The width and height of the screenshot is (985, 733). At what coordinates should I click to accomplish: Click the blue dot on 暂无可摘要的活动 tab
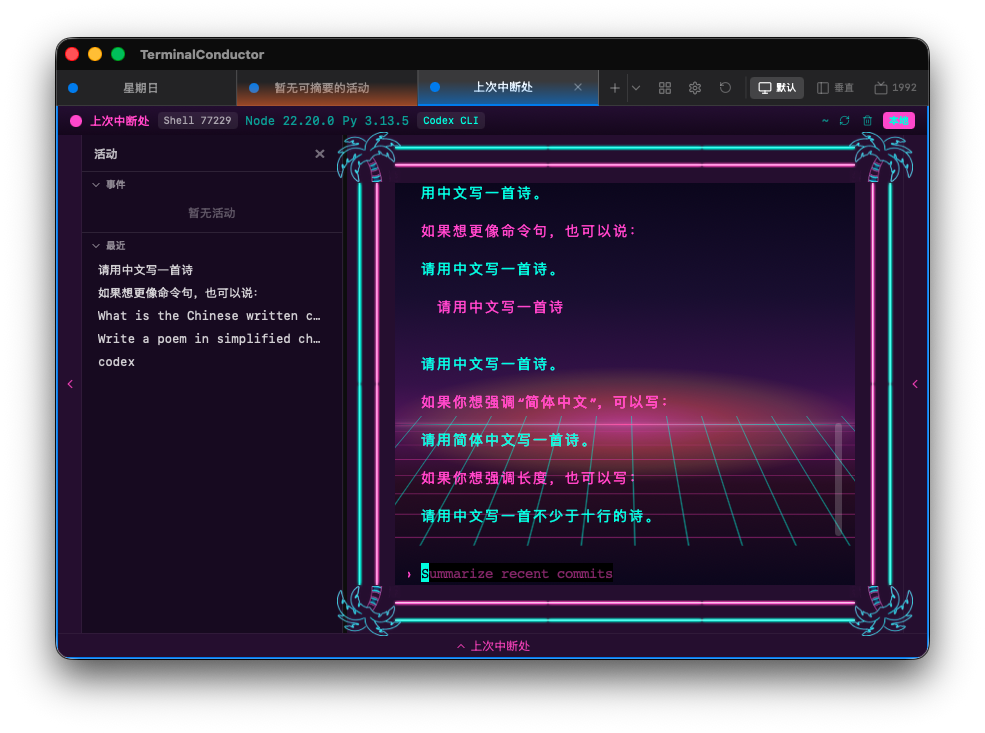click(254, 88)
